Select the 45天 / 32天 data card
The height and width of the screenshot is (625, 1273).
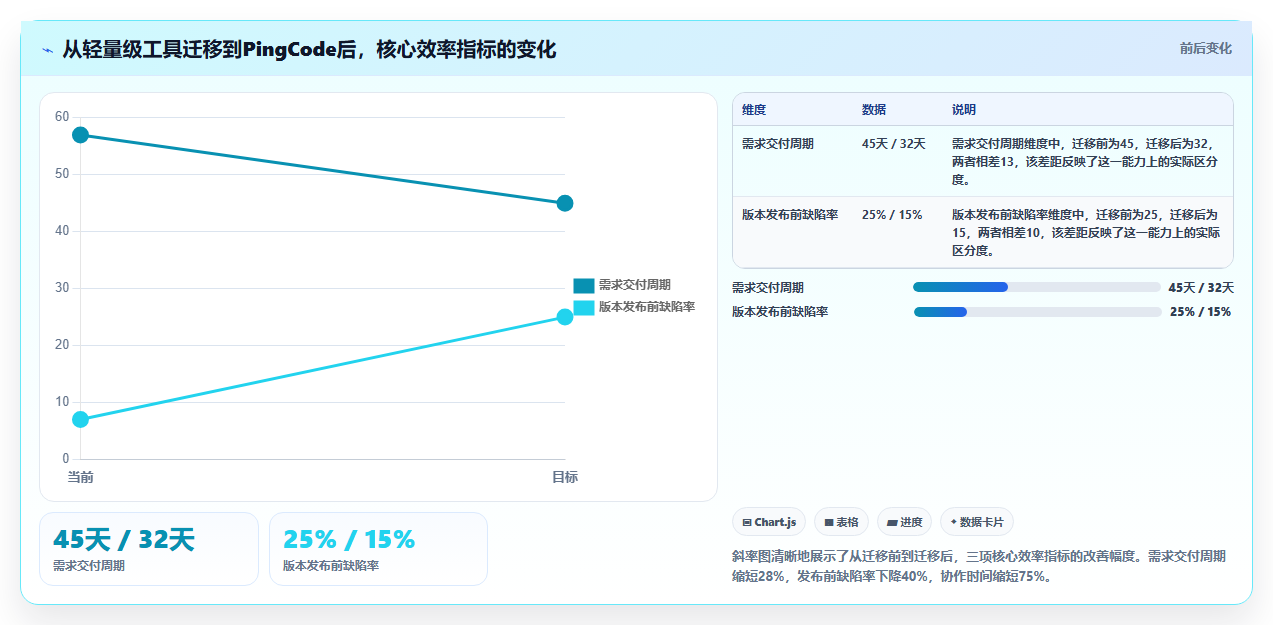149,549
